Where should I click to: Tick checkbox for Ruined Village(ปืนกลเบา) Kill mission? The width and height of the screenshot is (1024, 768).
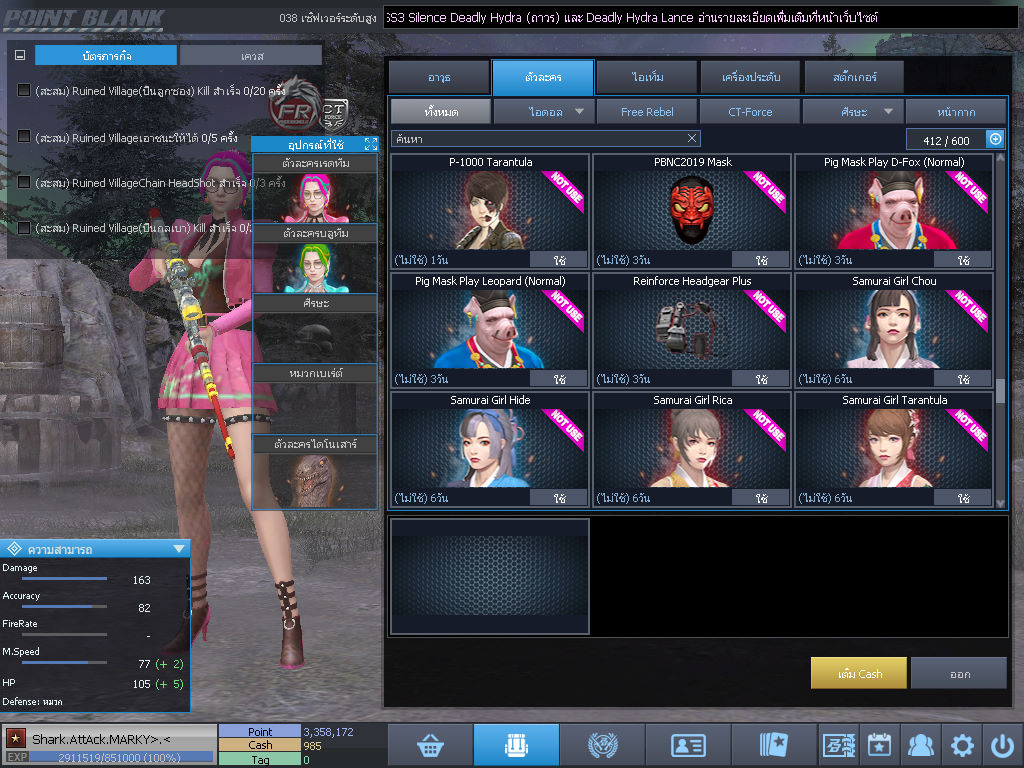24,228
